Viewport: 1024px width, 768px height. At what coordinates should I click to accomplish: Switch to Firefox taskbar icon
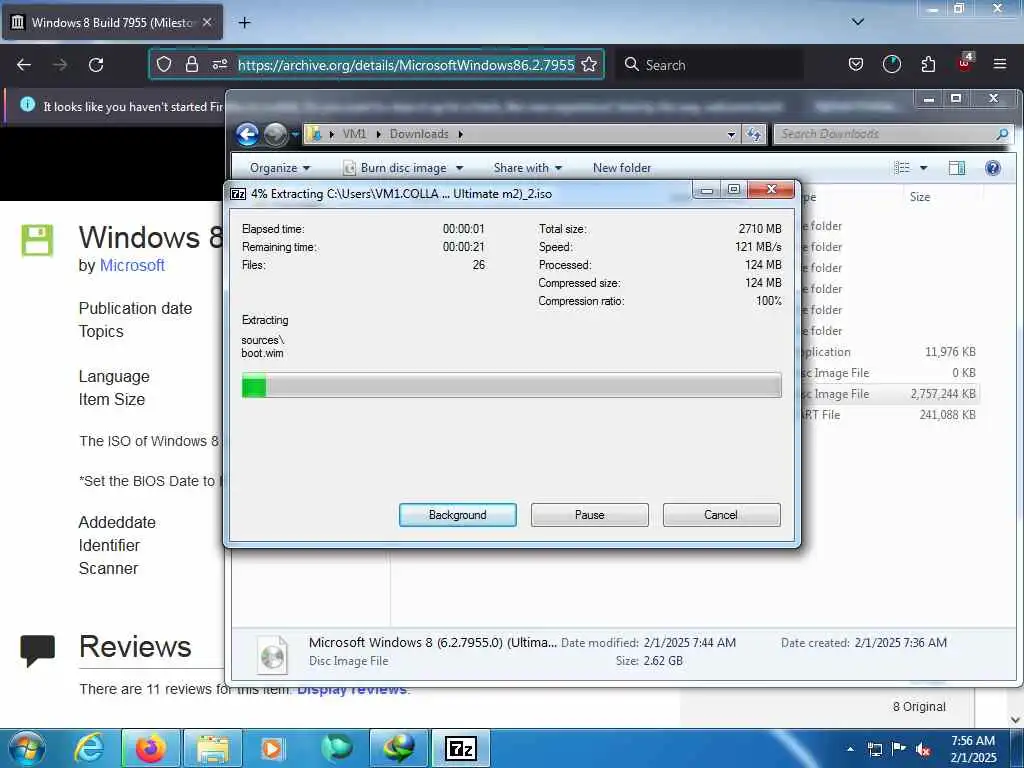click(x=150, y=748)
